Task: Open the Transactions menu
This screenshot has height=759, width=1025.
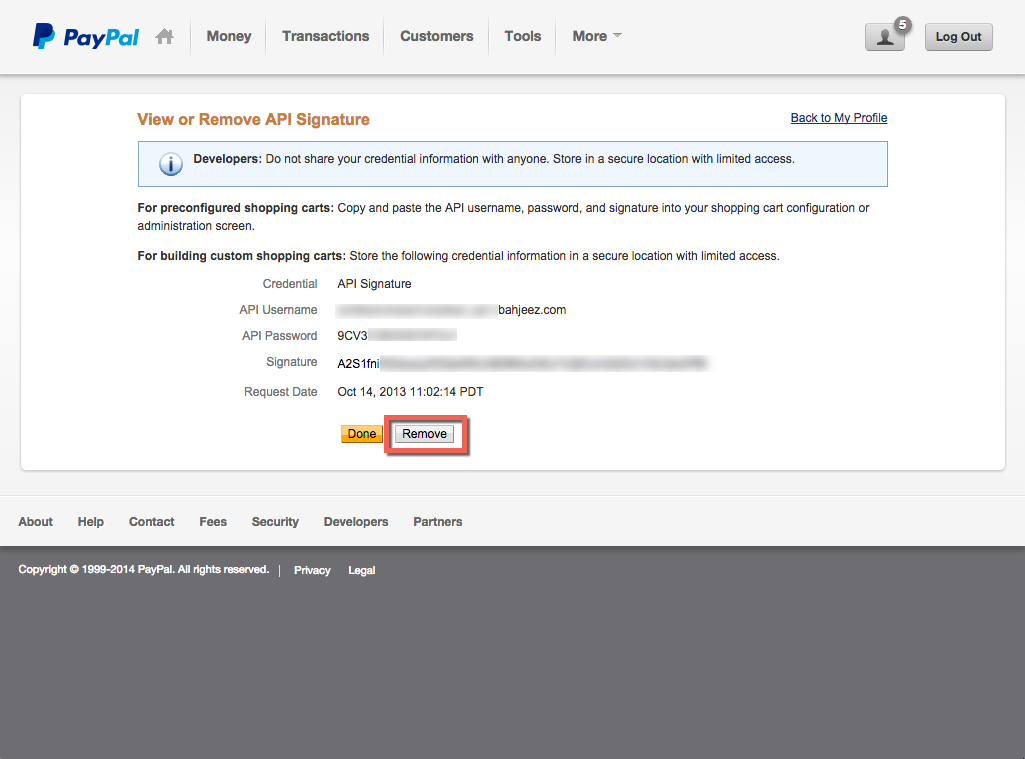Action: 326,36
